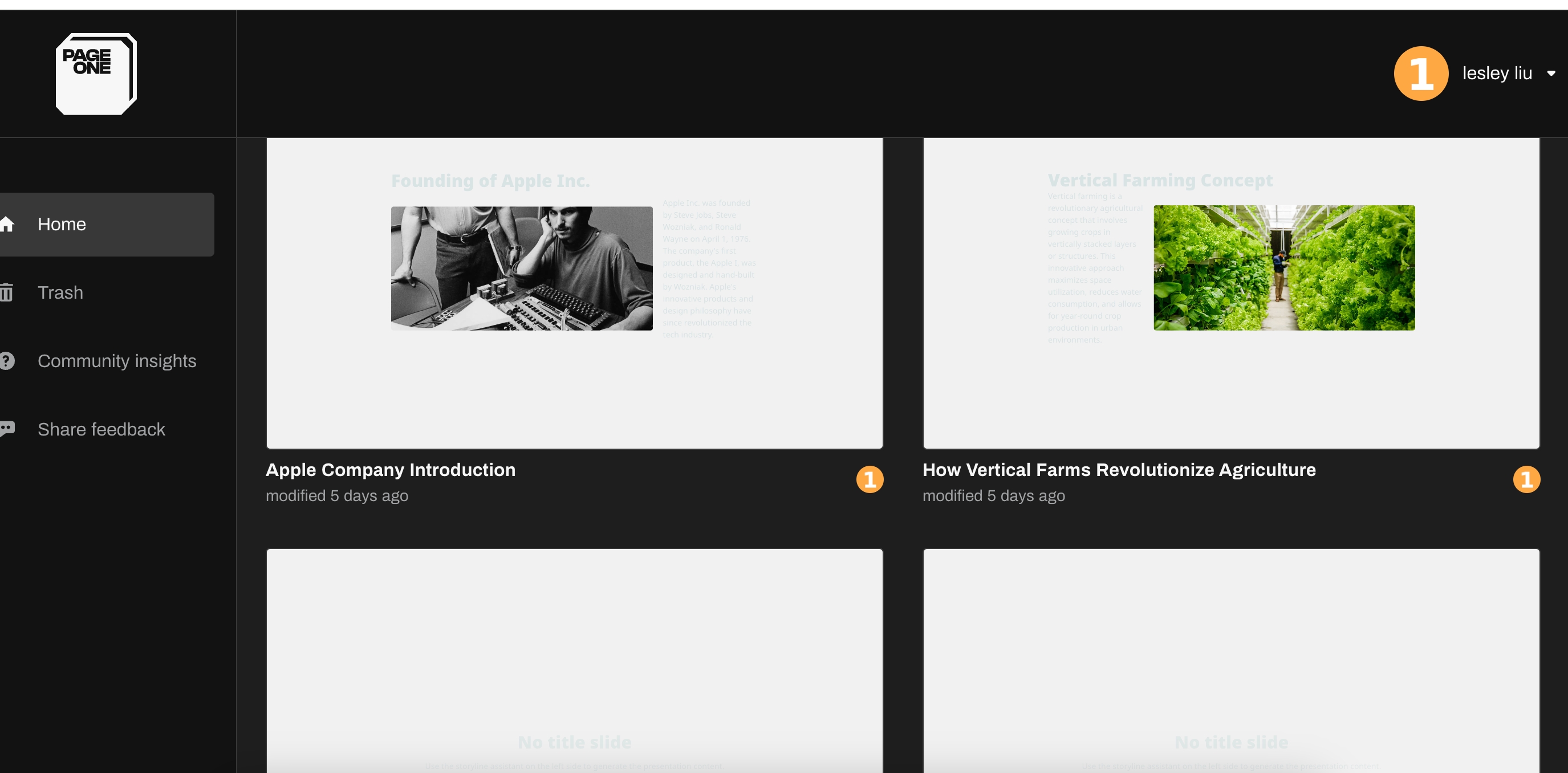Viewport: 1568px width, 773px height.
Task: Open the Apple Company Introduction title
Action: click(390, 470)
